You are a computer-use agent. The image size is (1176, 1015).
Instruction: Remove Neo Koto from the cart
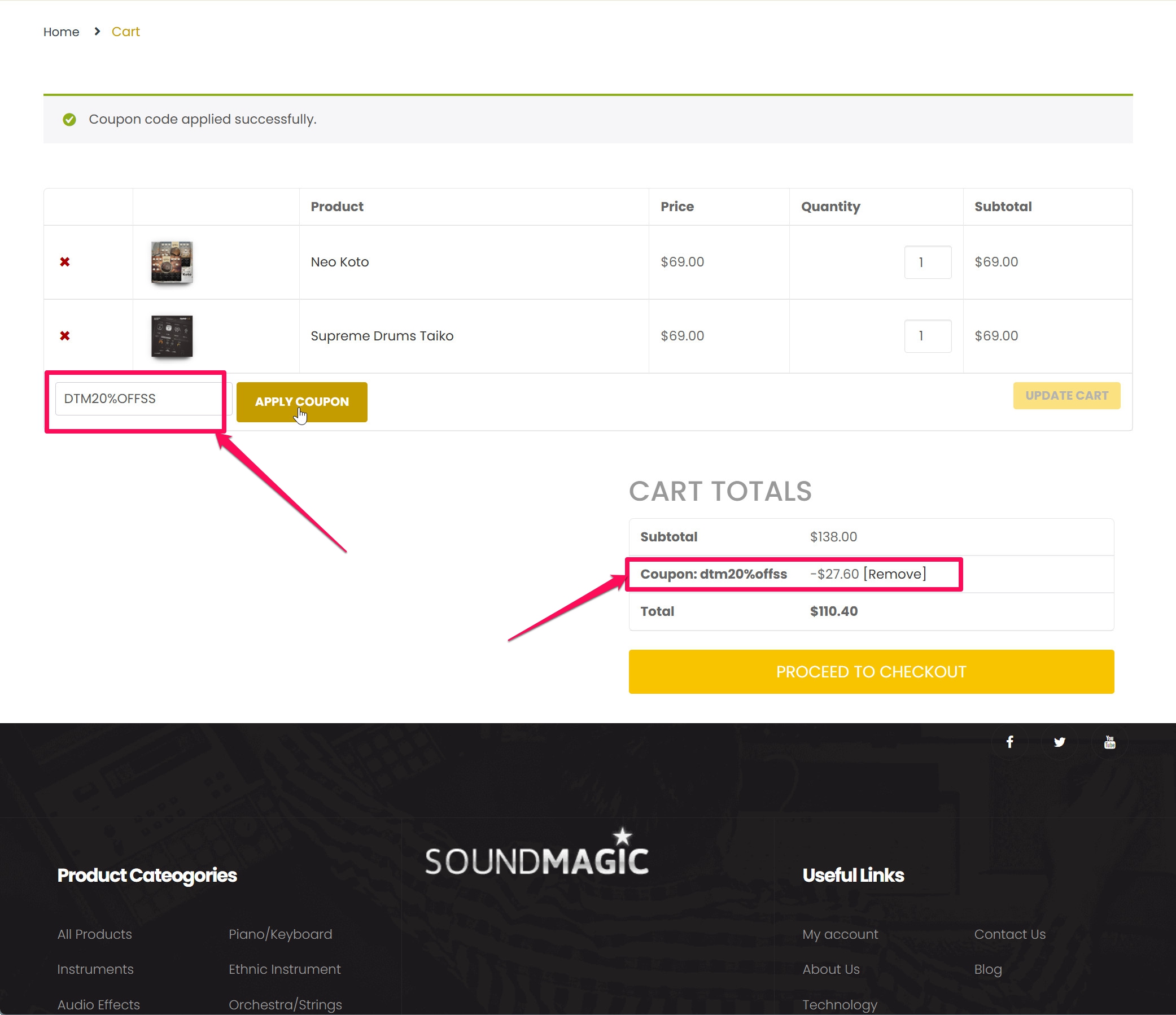coord(65,262)
